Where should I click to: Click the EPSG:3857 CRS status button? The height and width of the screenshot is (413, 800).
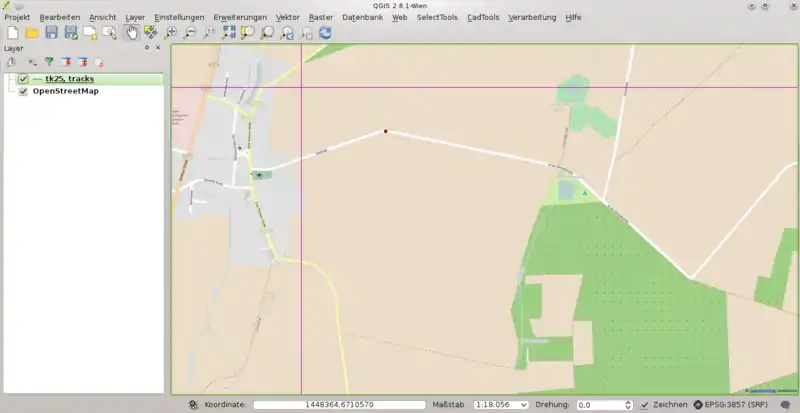pos(732,405)
